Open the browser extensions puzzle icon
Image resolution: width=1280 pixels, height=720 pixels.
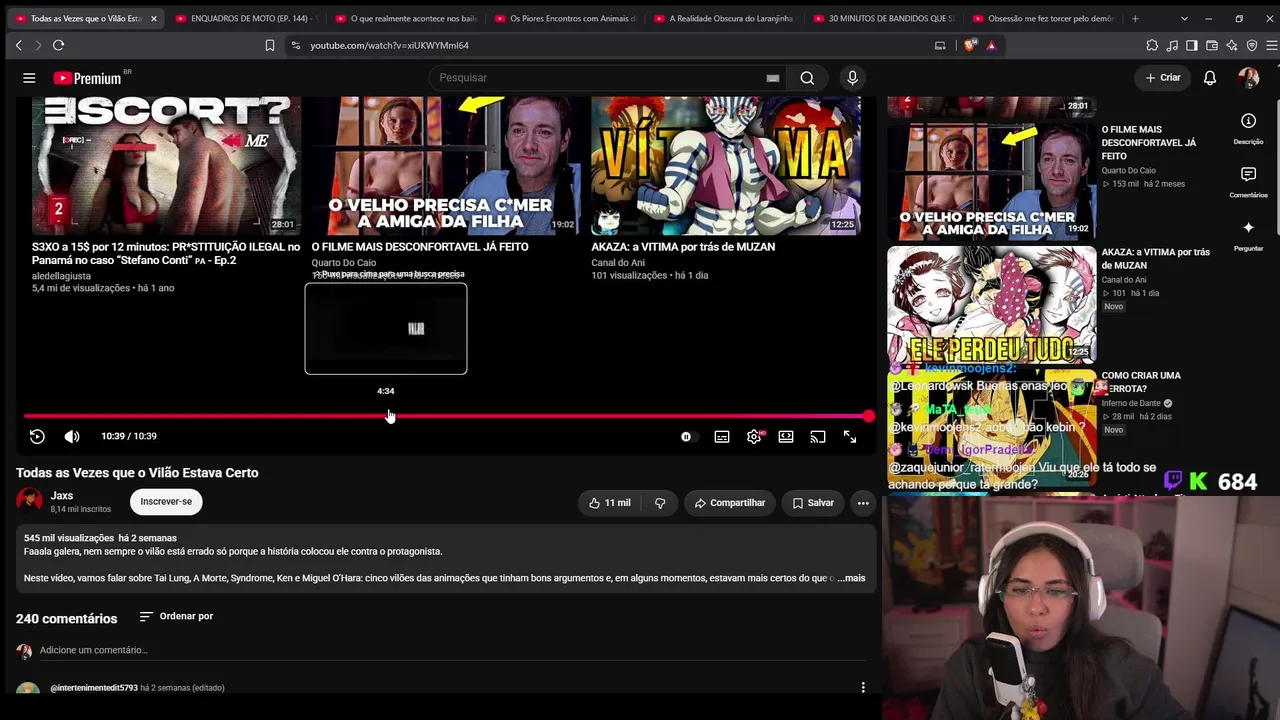tap(1152, 45)
